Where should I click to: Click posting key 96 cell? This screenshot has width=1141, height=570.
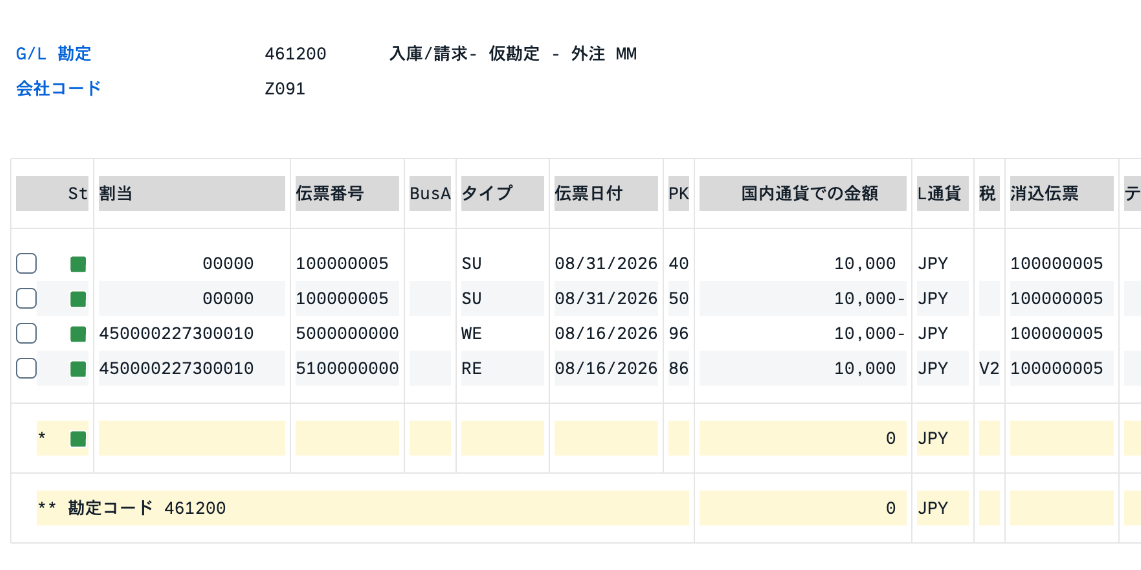(678, 333)
